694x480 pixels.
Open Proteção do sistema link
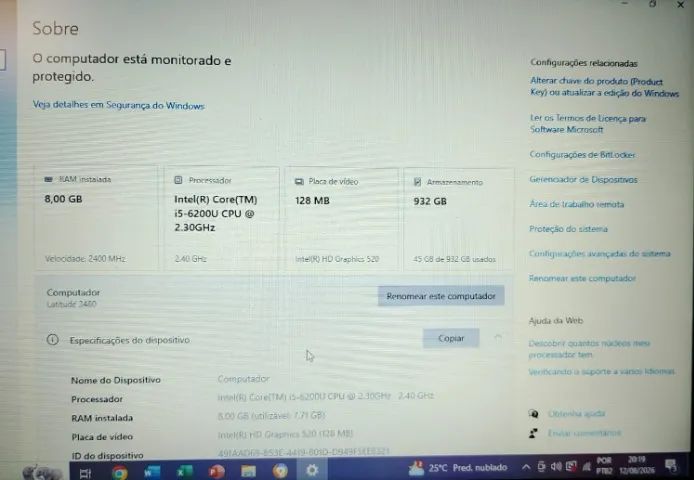click(x=568, y=229)
